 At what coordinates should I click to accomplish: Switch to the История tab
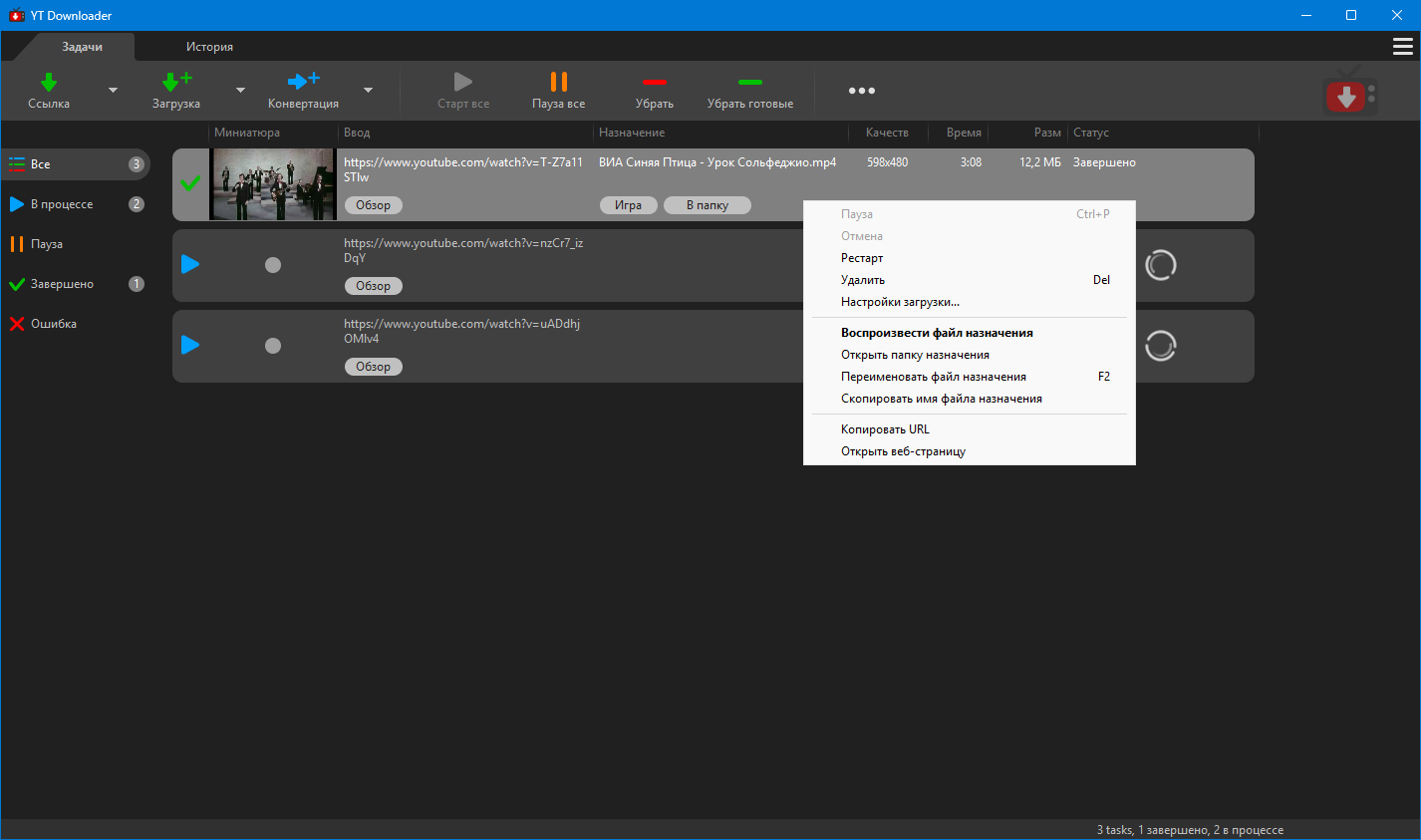tap(209, 47)
